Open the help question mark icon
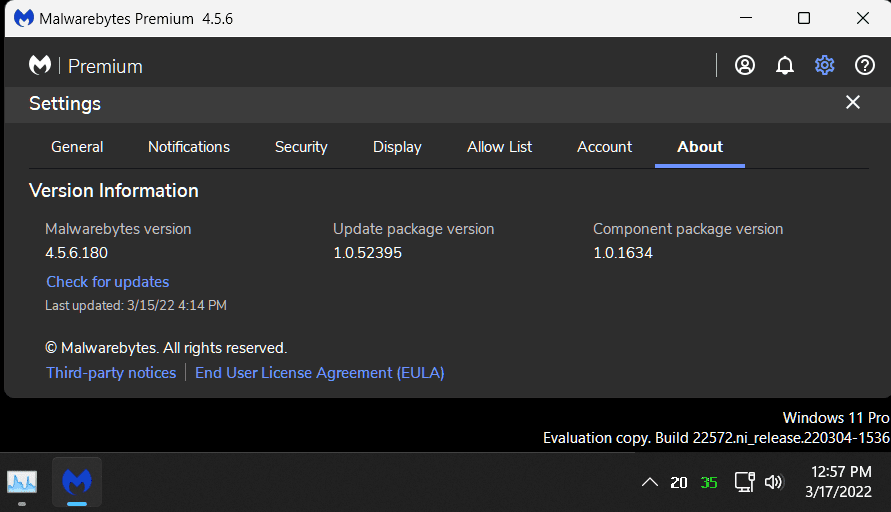 pos(864,65)
